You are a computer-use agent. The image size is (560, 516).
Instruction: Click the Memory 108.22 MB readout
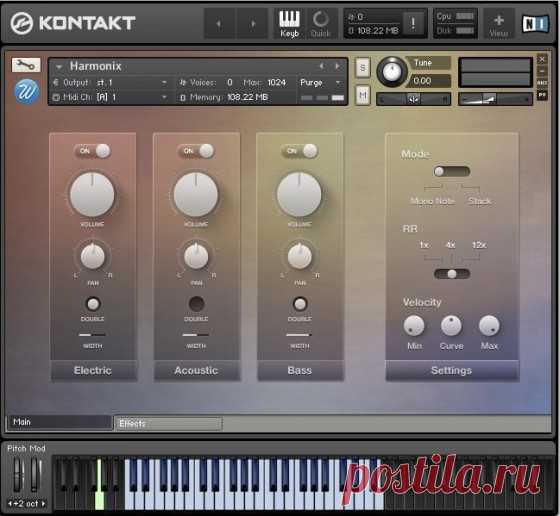[x=247, y=97]
